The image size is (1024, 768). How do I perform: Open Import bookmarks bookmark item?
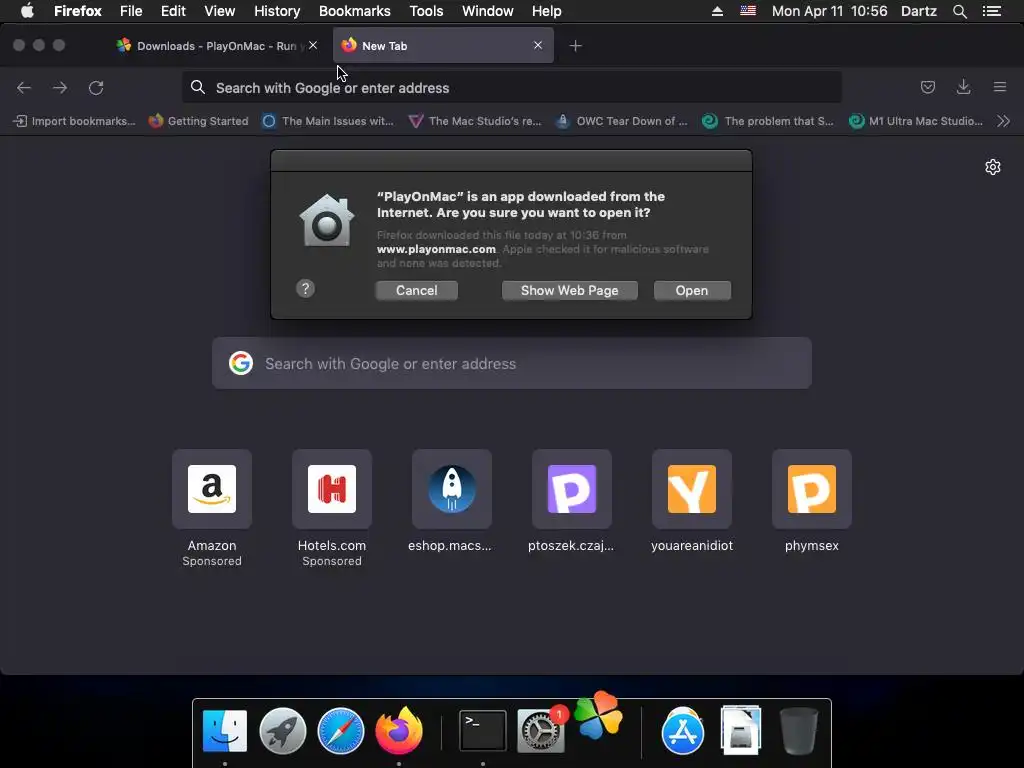click(x=74, y=121)
